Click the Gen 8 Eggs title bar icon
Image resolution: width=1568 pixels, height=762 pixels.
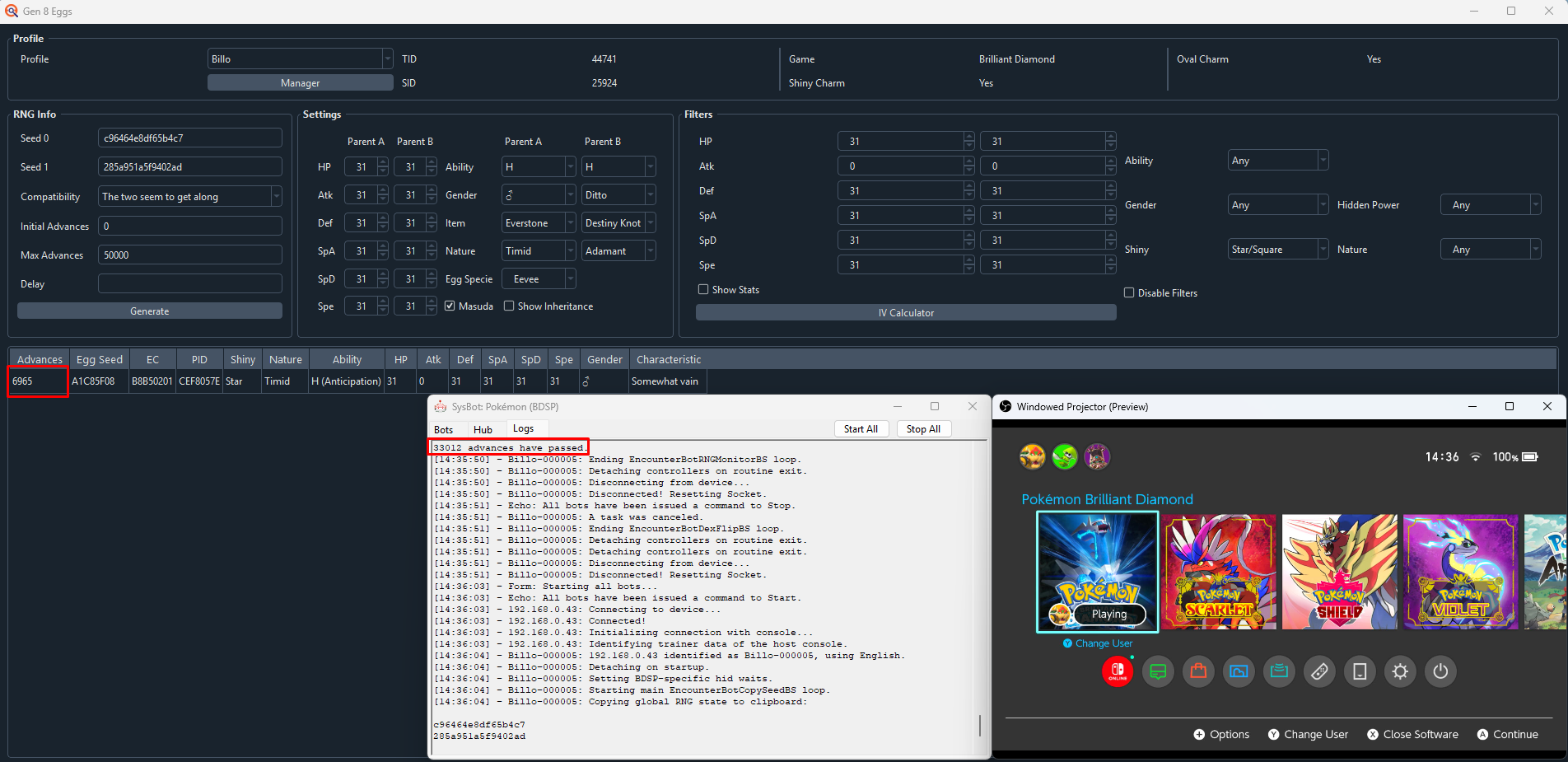pos(12,12)
